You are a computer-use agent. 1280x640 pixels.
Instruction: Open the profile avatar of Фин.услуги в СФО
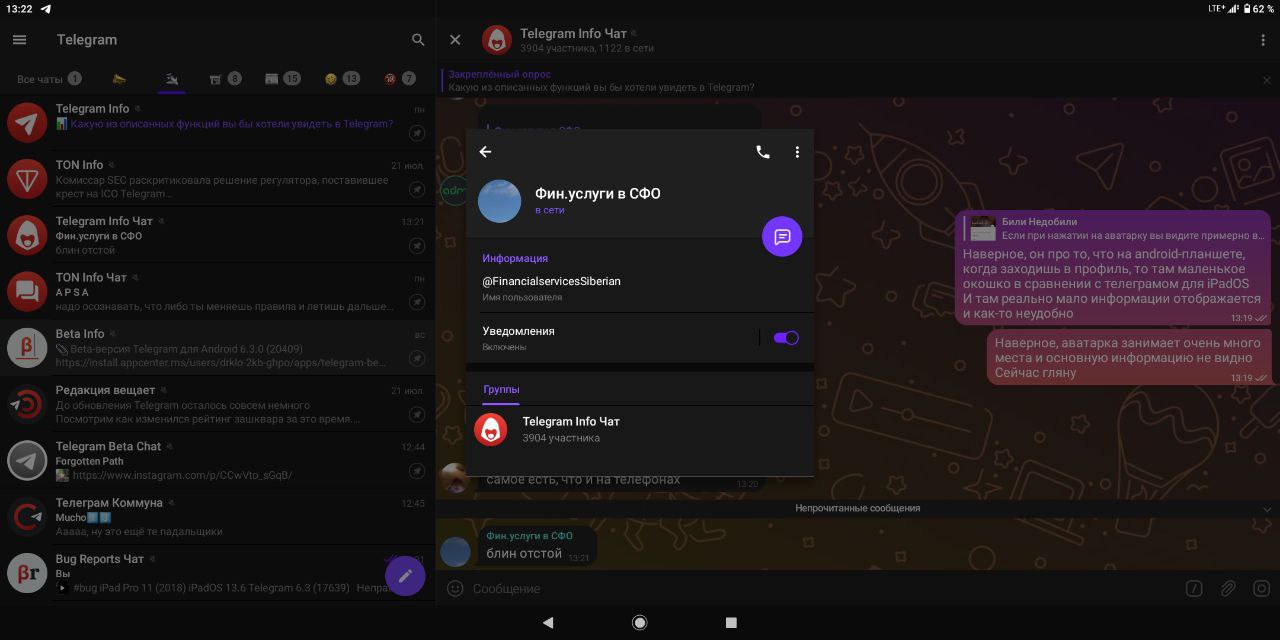(x=499, y=201)
